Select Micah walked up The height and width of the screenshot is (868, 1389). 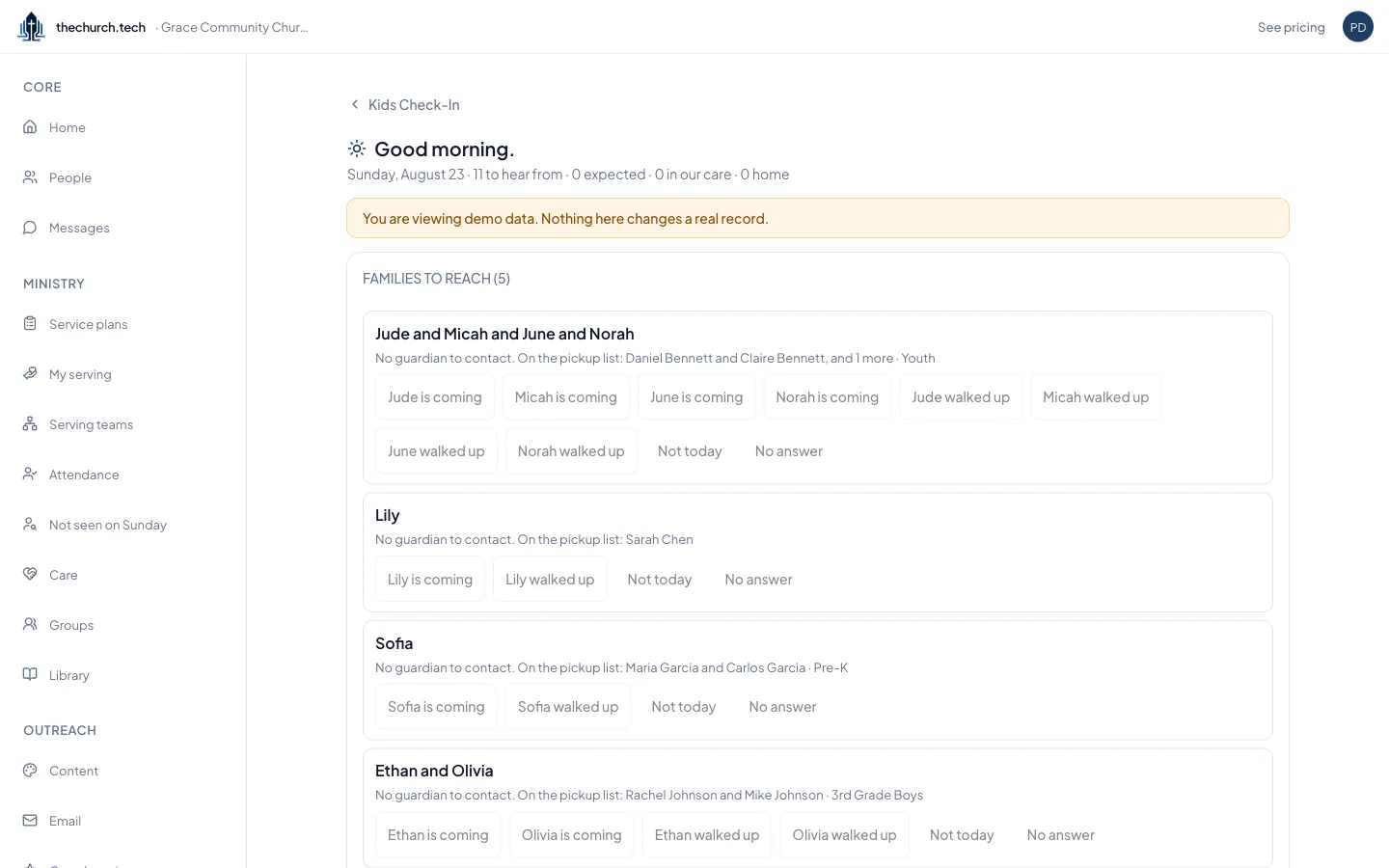click(1096, 397)
